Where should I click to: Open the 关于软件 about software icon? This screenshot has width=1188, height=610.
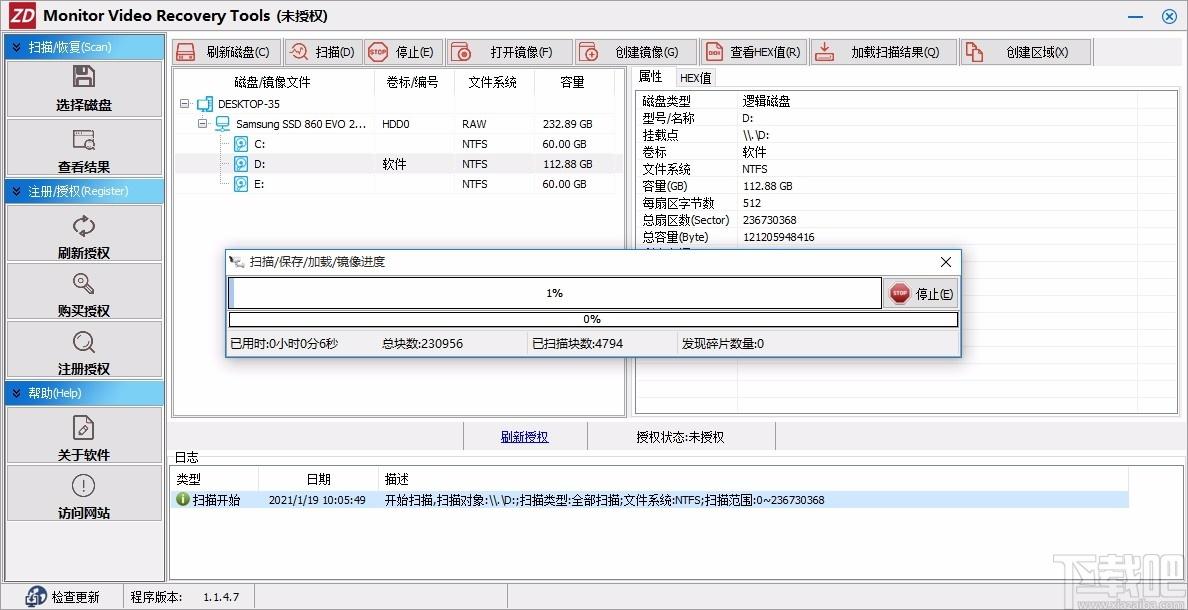[x=84, y=427]
